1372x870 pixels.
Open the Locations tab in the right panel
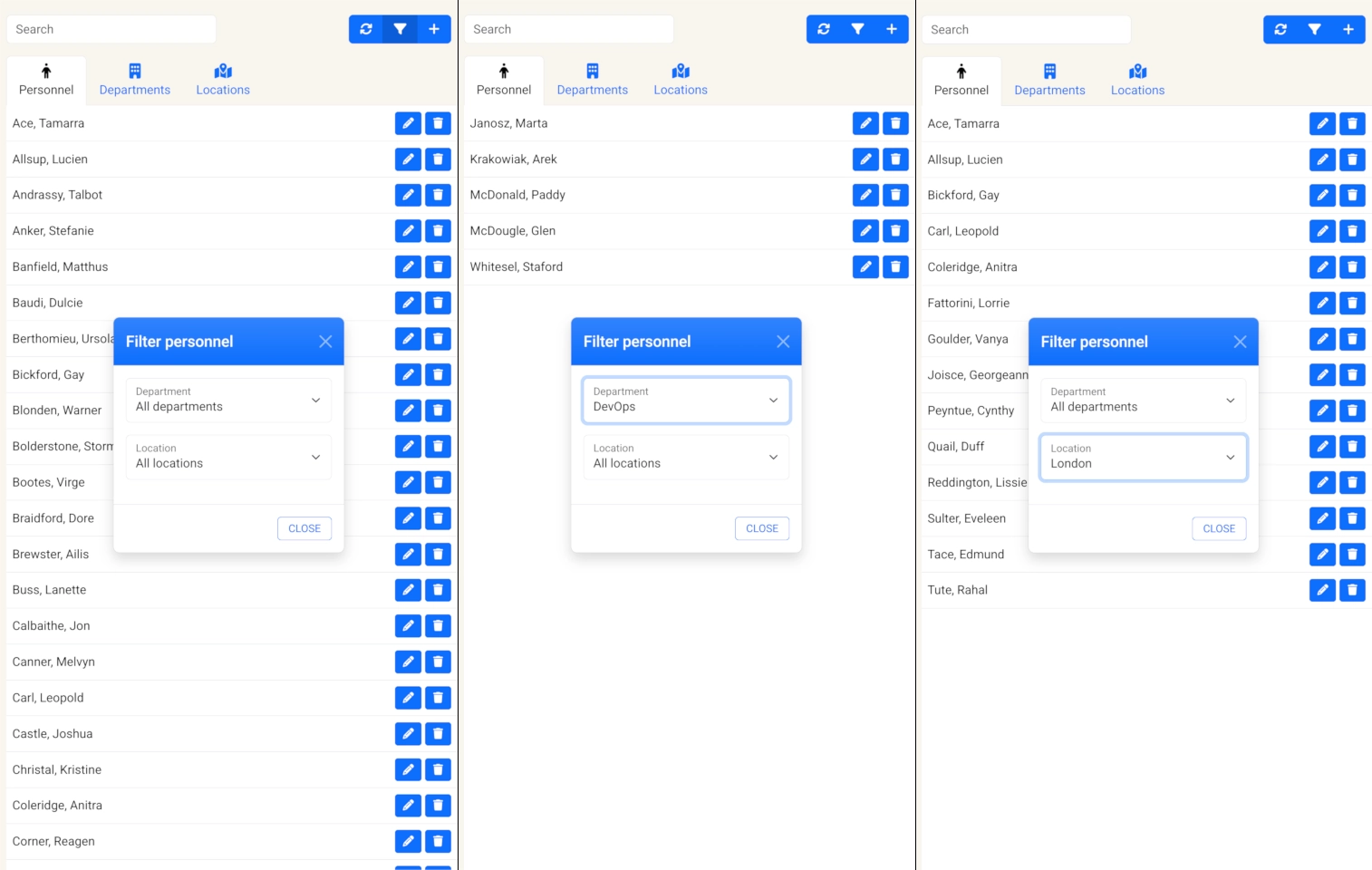point(1138,81)
